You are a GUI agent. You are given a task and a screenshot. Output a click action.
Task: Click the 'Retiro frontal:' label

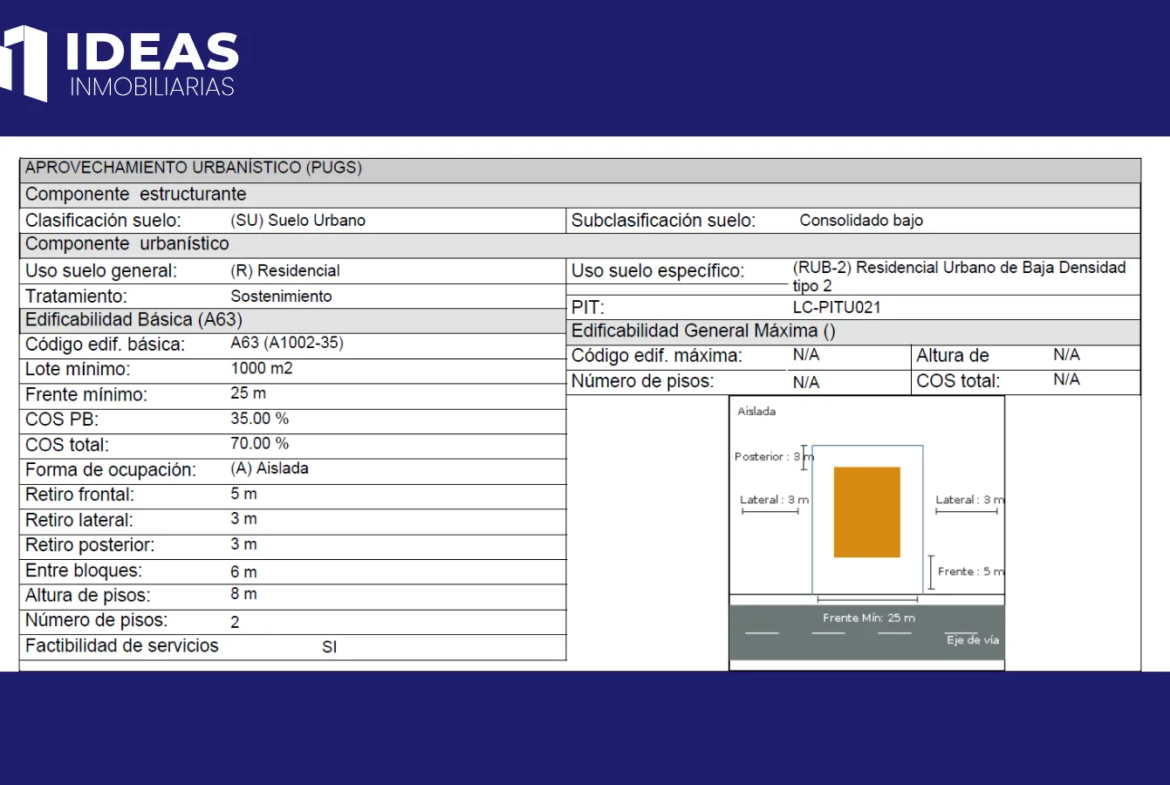click(x=80, y=494)
